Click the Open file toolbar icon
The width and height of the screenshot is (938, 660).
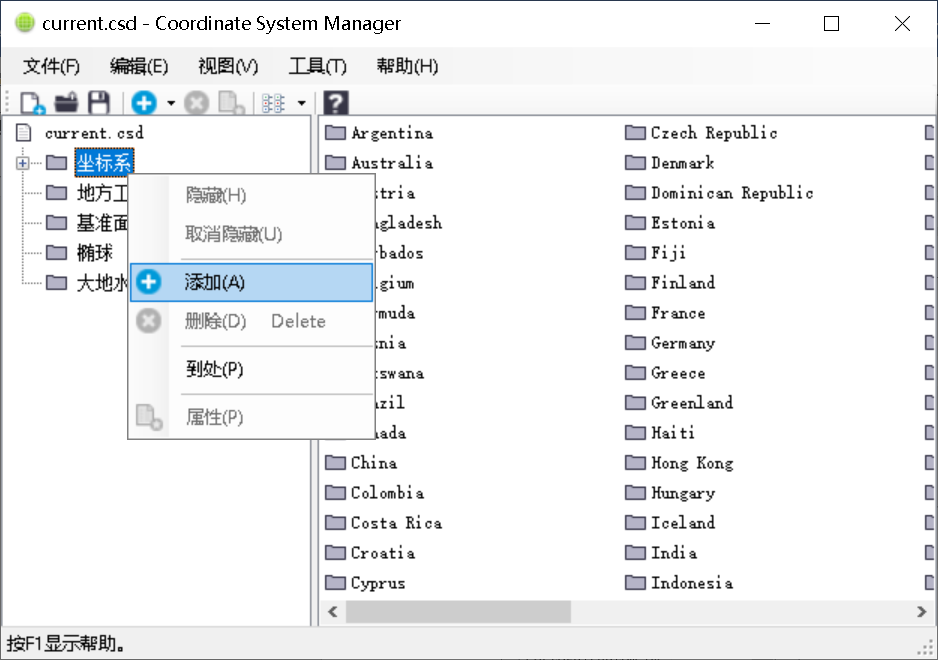point(66,103)
